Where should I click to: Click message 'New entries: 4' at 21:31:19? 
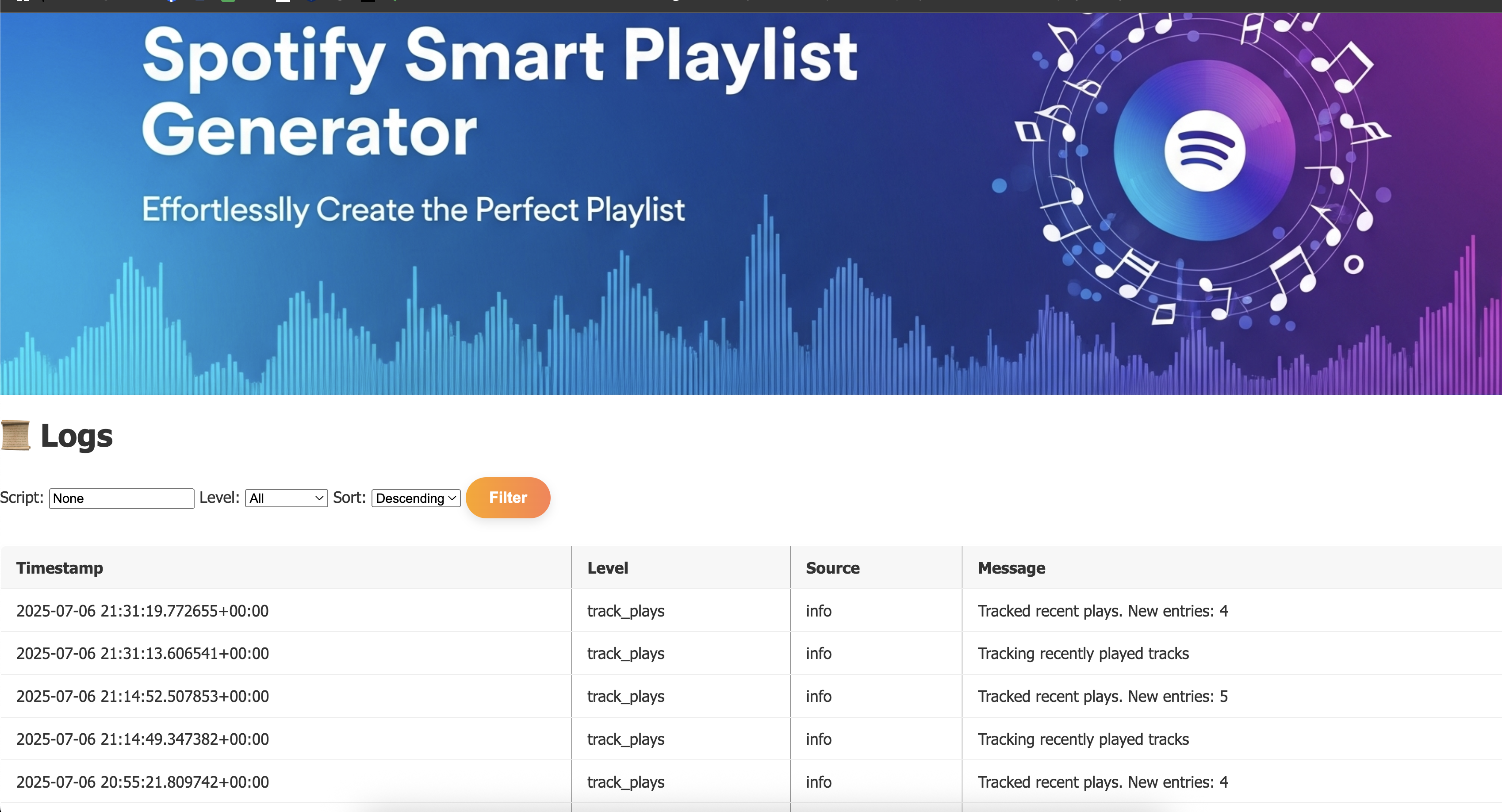coord(1103,611)
